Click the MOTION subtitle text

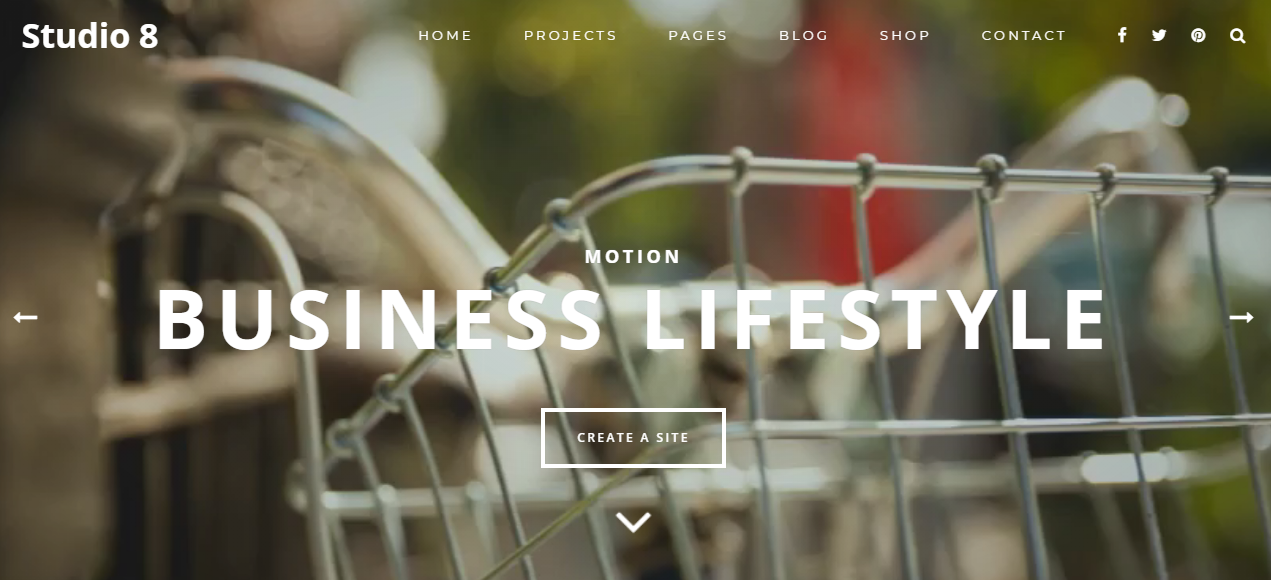pos(633,257)
